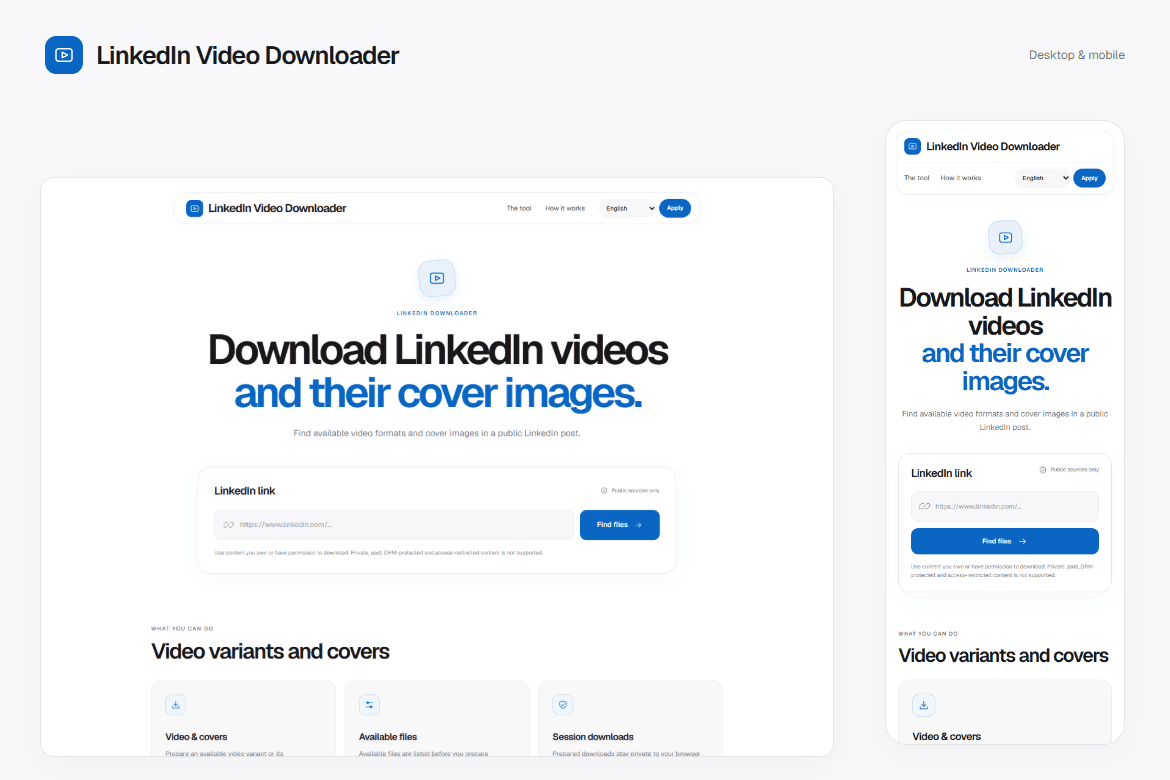Click the download icon on desktop Video & covers card
The image size is (1170, 780).
176,705
